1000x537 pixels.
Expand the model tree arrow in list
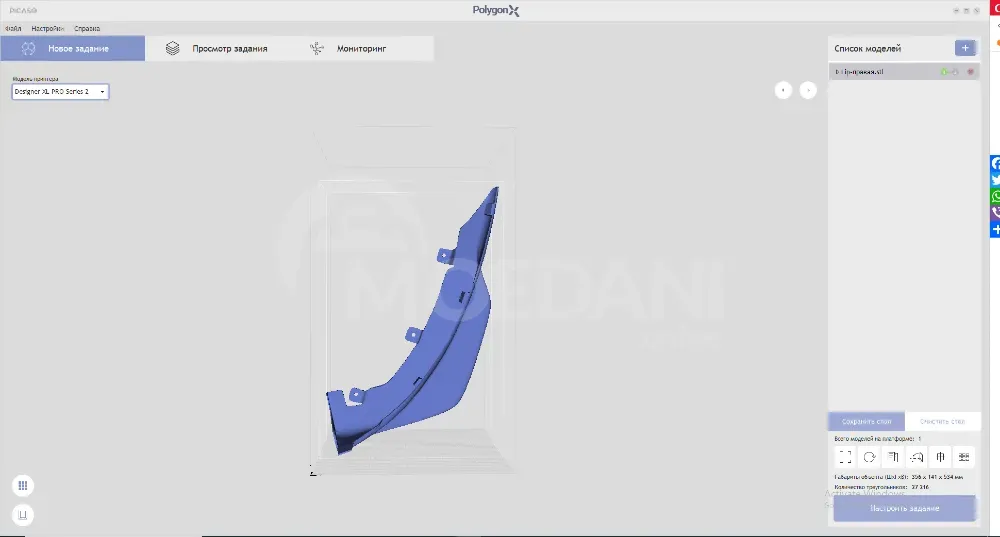point(837,72)
